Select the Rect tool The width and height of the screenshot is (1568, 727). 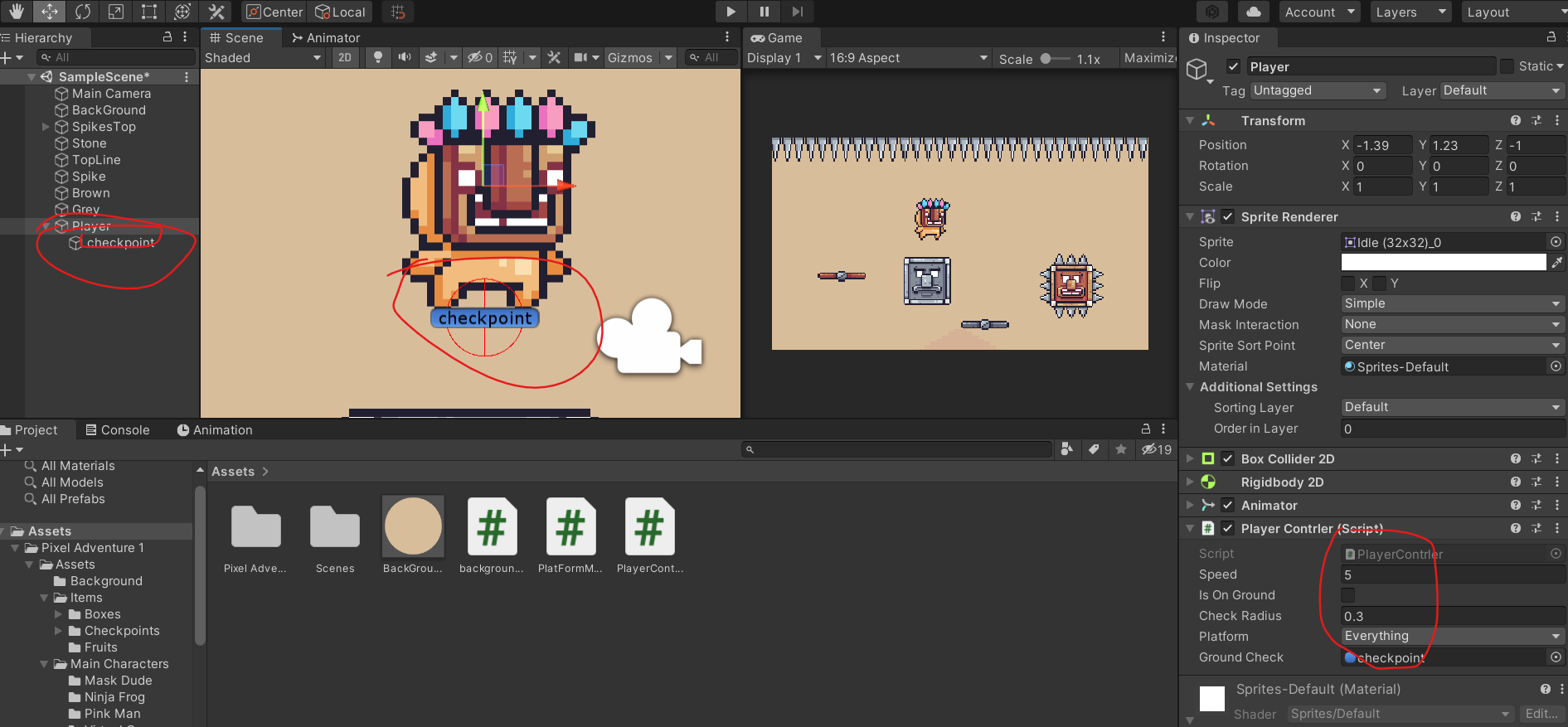149,12
